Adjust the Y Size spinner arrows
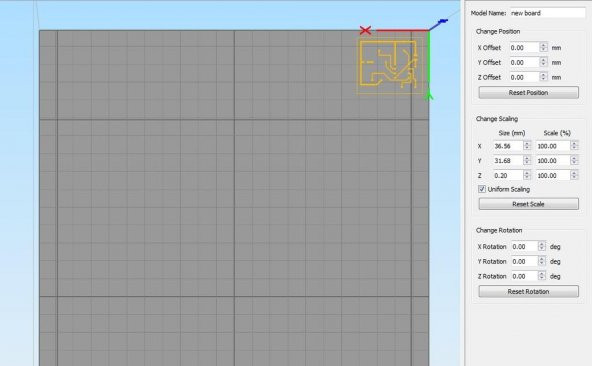 pyautogui.click(x=527, y=161)
